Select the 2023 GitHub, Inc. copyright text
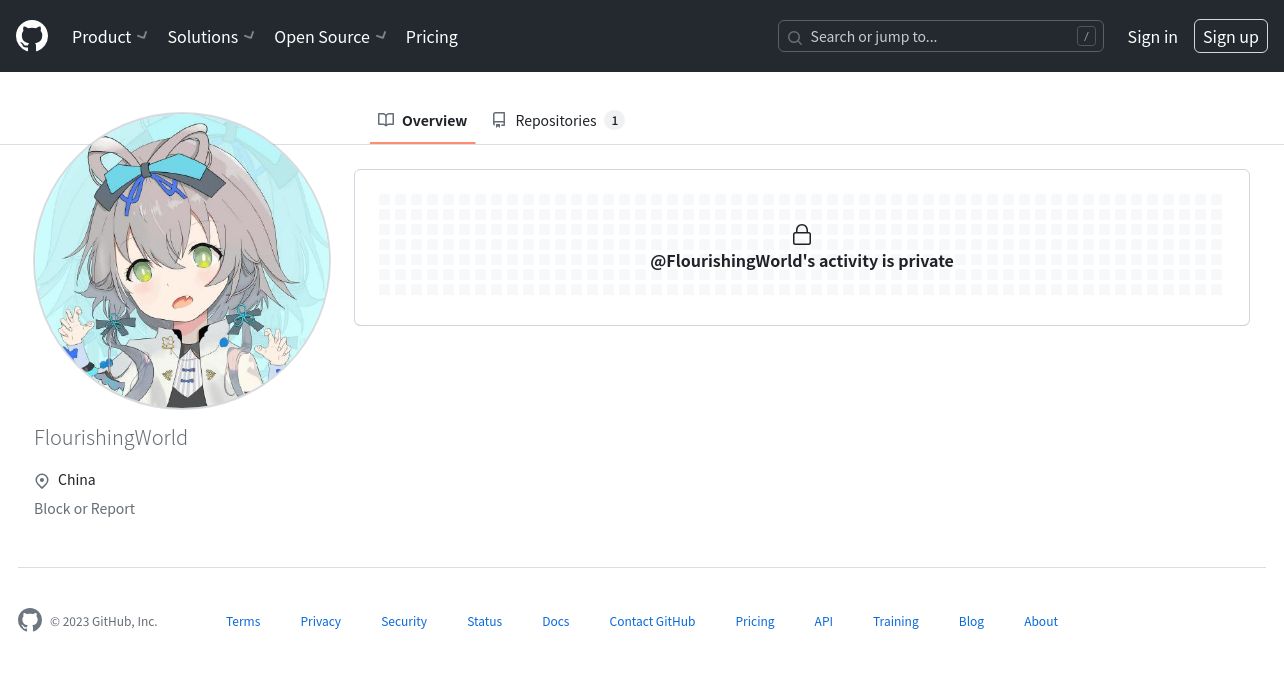 point(104,621)
